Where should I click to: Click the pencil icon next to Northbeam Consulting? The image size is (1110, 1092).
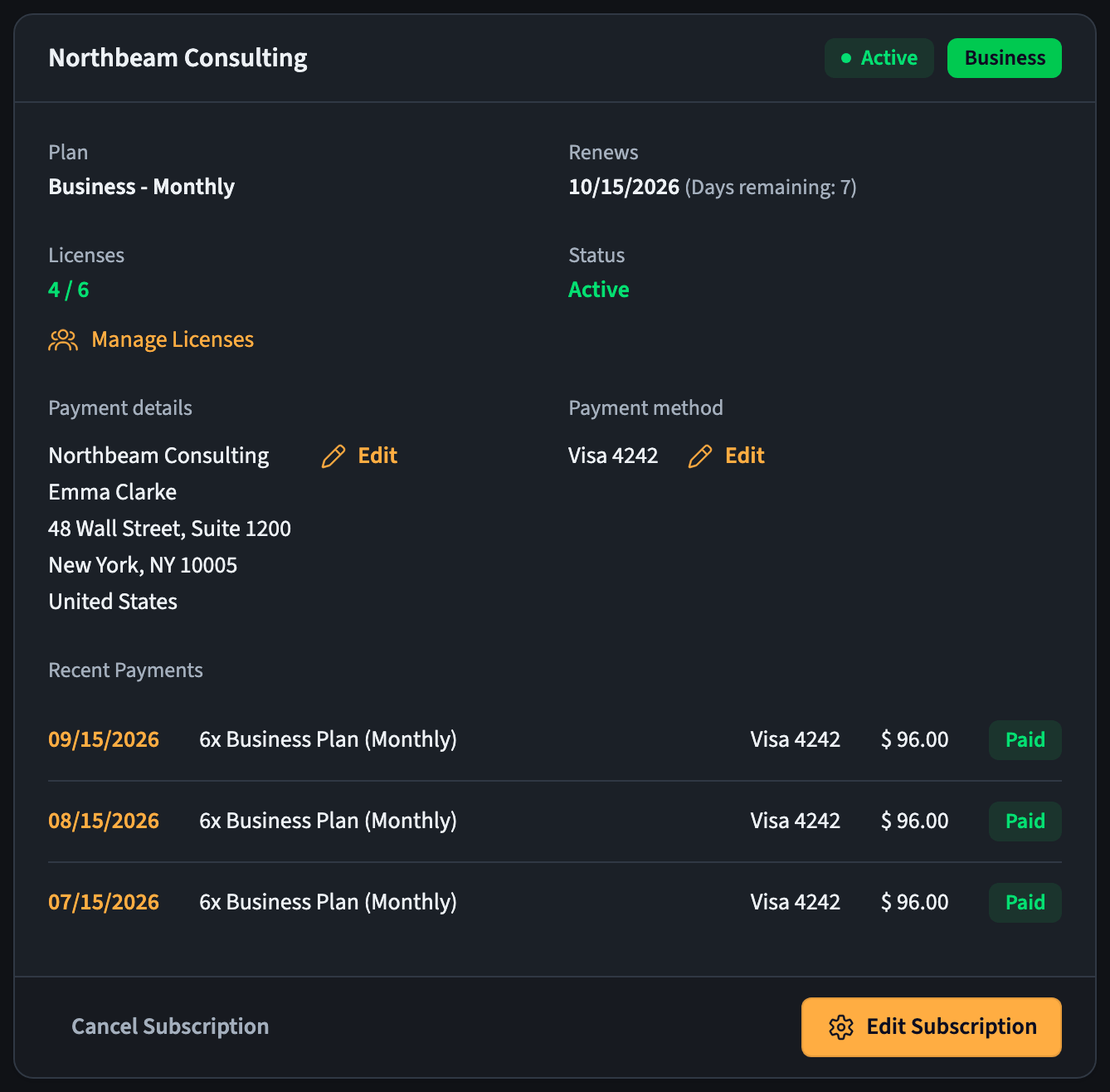coord(333,456)
